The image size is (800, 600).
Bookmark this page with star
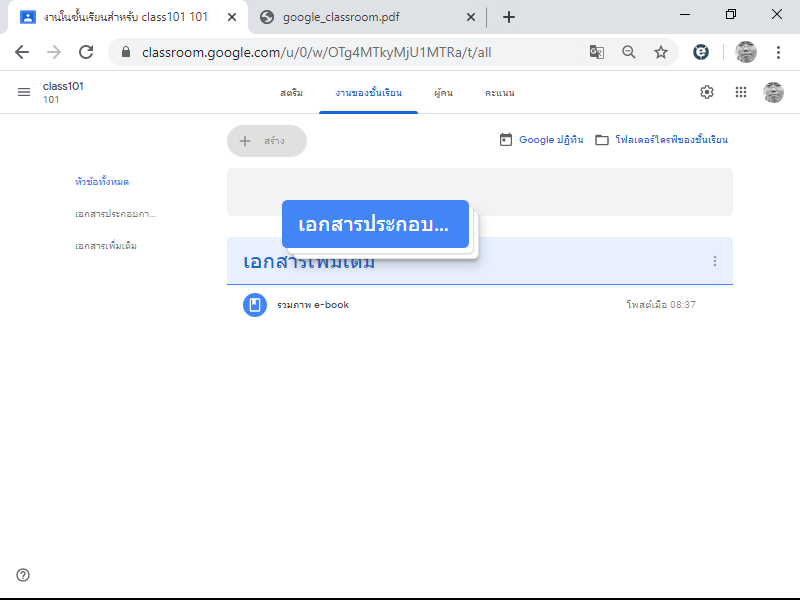tap(661, 52)
